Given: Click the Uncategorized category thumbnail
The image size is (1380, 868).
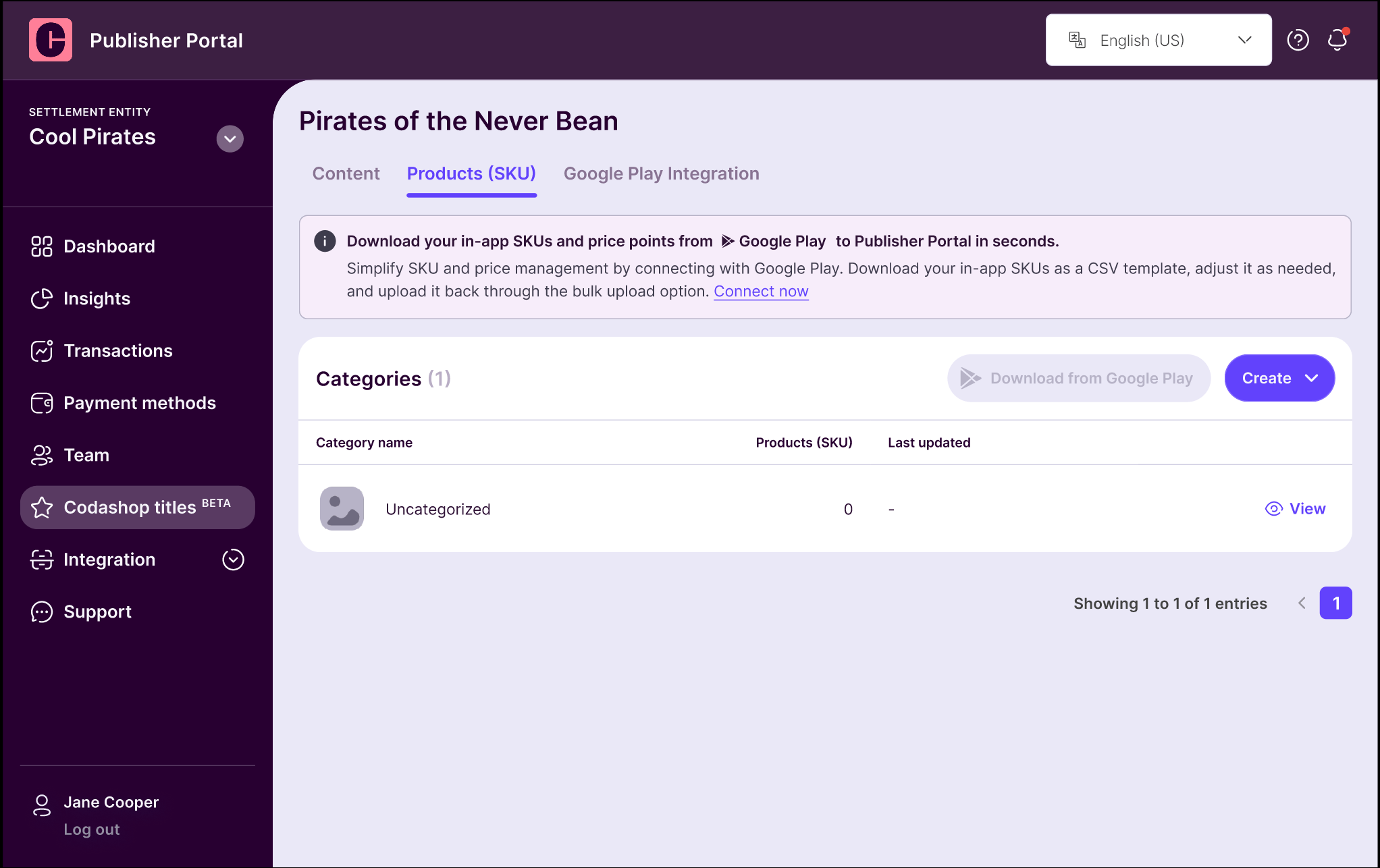Looking at the screenshot, I should (342, 509).
